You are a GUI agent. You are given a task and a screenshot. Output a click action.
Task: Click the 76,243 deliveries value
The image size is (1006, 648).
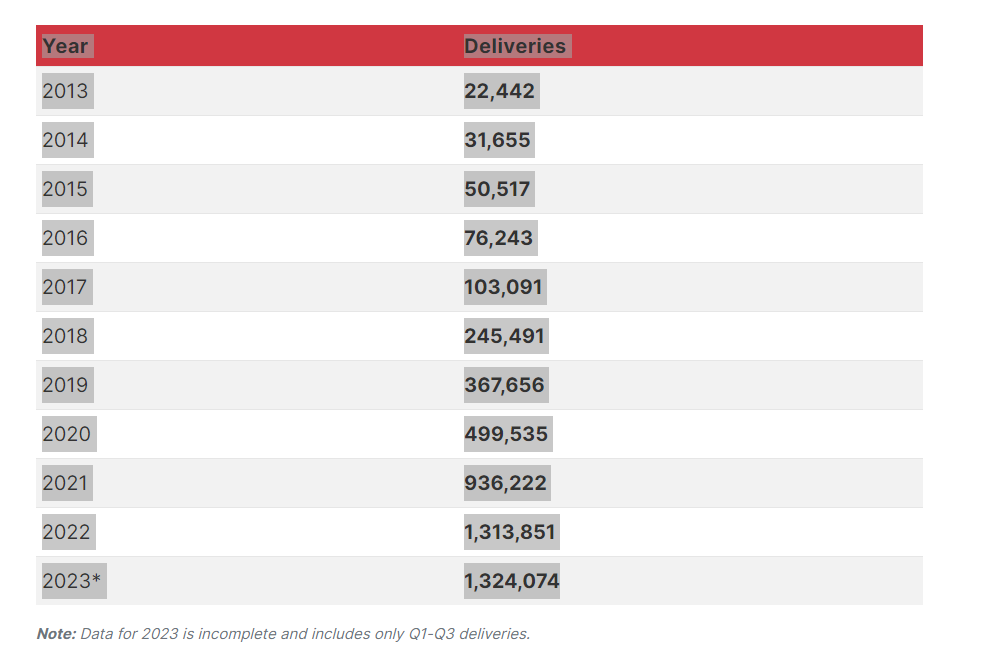coord(500,238)
